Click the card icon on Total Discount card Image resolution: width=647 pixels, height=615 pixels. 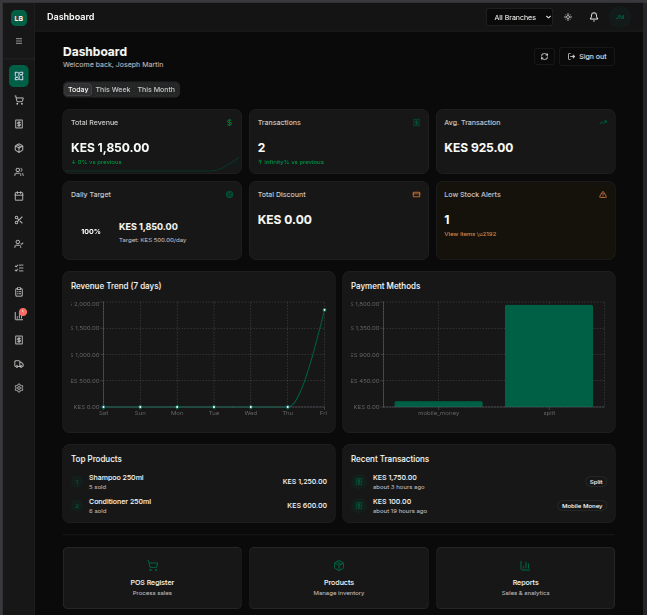(416, 194)
